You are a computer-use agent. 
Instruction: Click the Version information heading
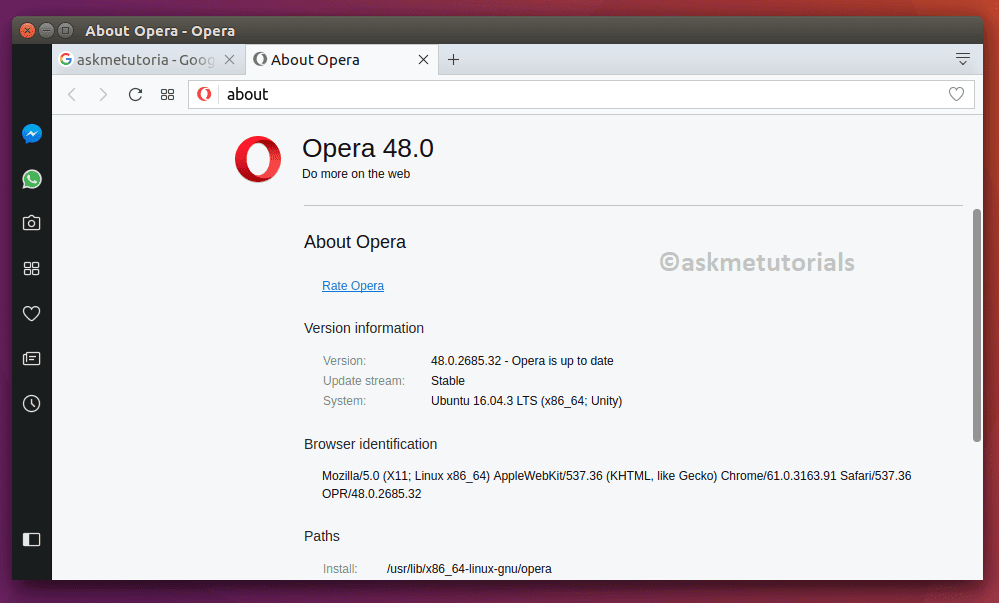(x=364, y=328)
